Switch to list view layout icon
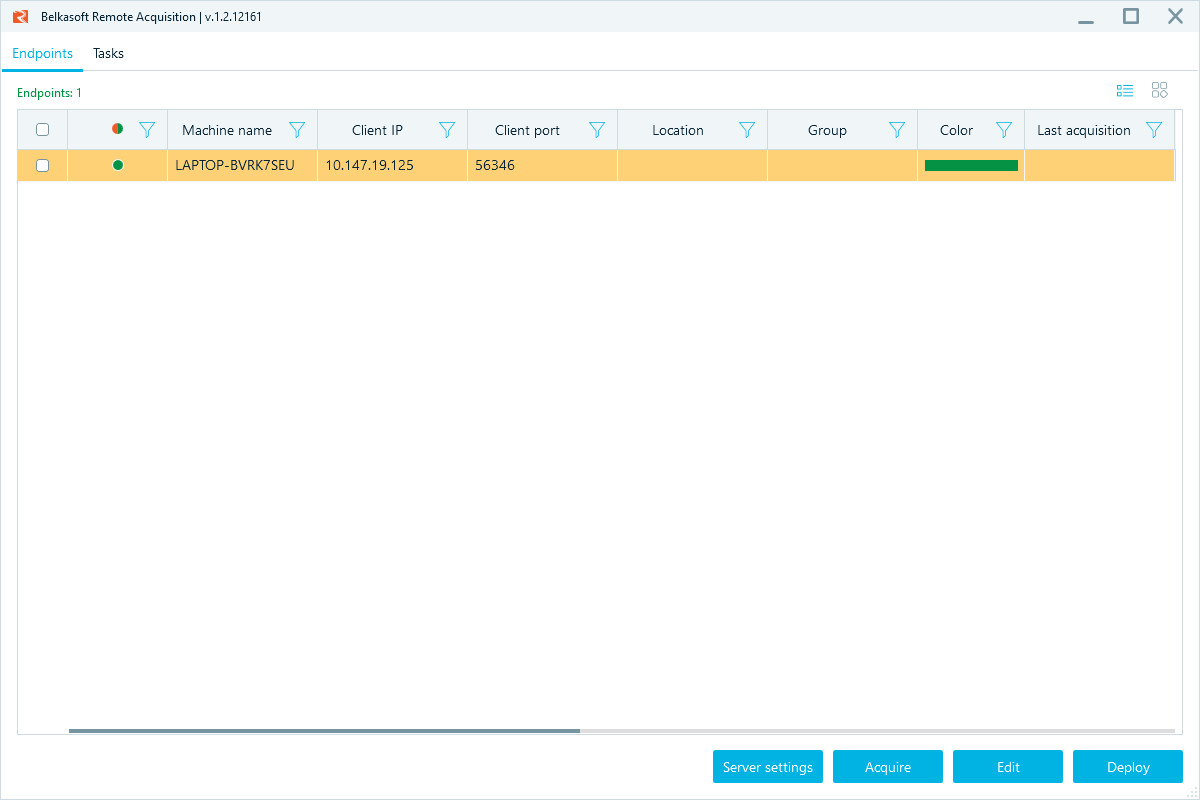1200x800 pixels. 1125,91
